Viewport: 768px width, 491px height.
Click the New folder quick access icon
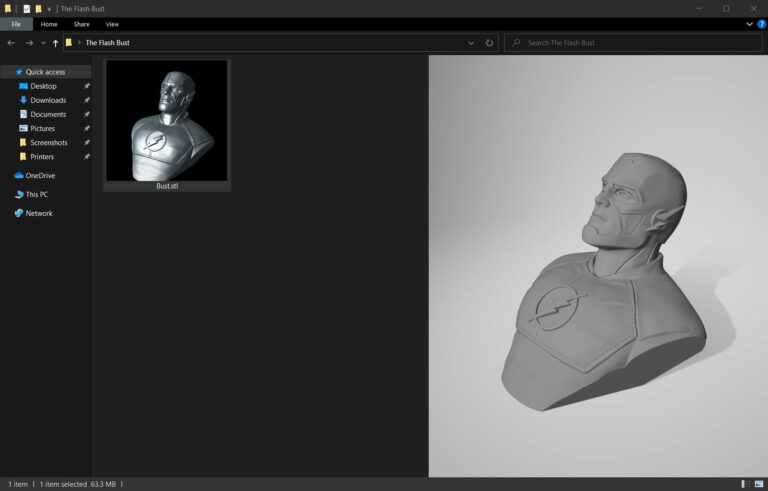click(38, 9)
